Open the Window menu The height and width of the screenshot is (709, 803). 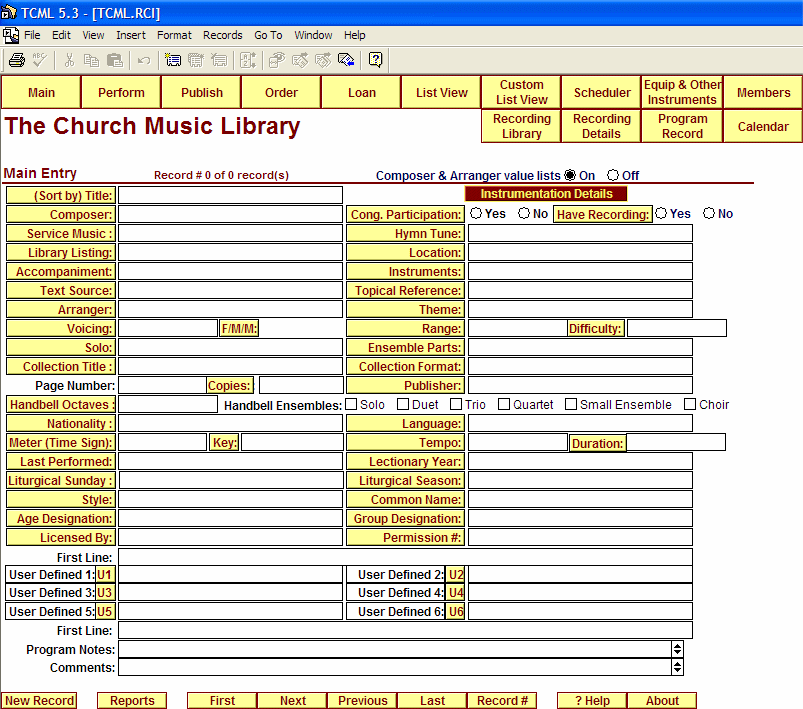tap(313, 35)
